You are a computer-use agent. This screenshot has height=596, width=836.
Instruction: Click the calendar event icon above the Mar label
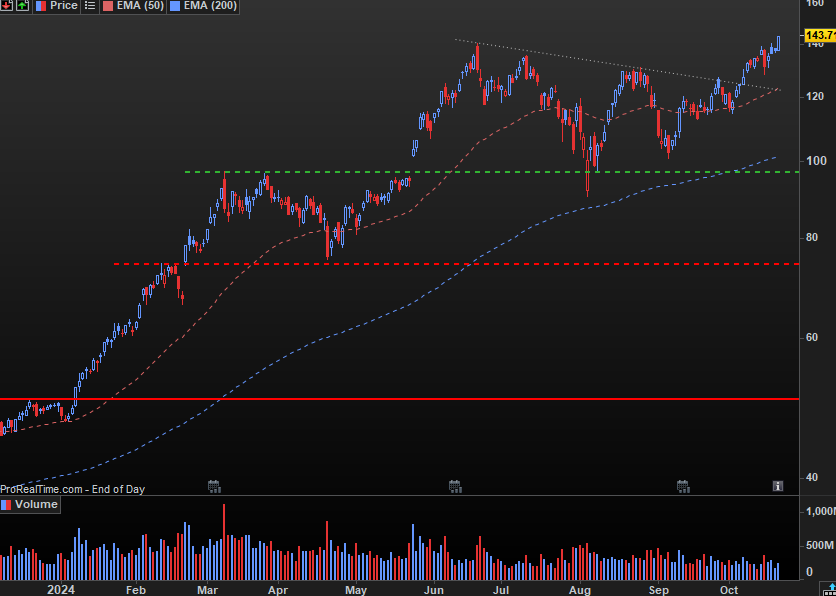(214, 486)
